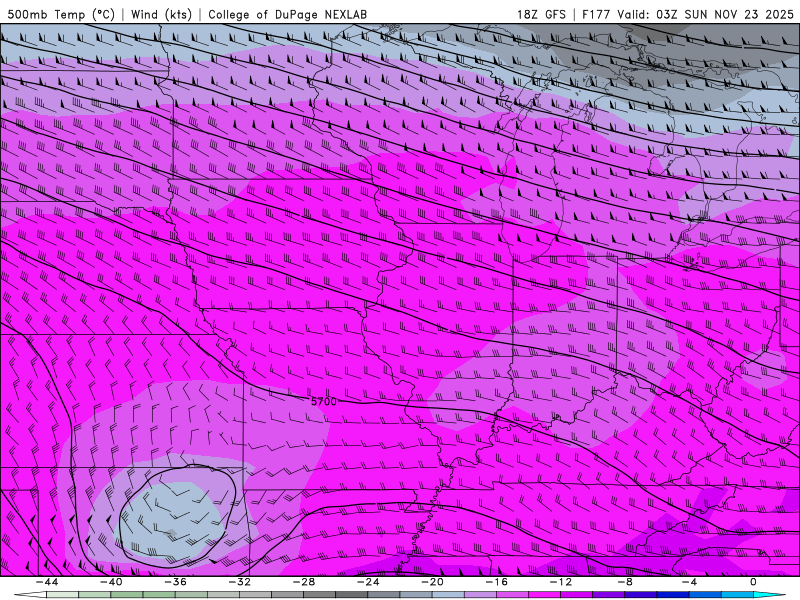The image size is (800, 600).
Task: Select the -40 color scale label
Action: pos(111,582)
